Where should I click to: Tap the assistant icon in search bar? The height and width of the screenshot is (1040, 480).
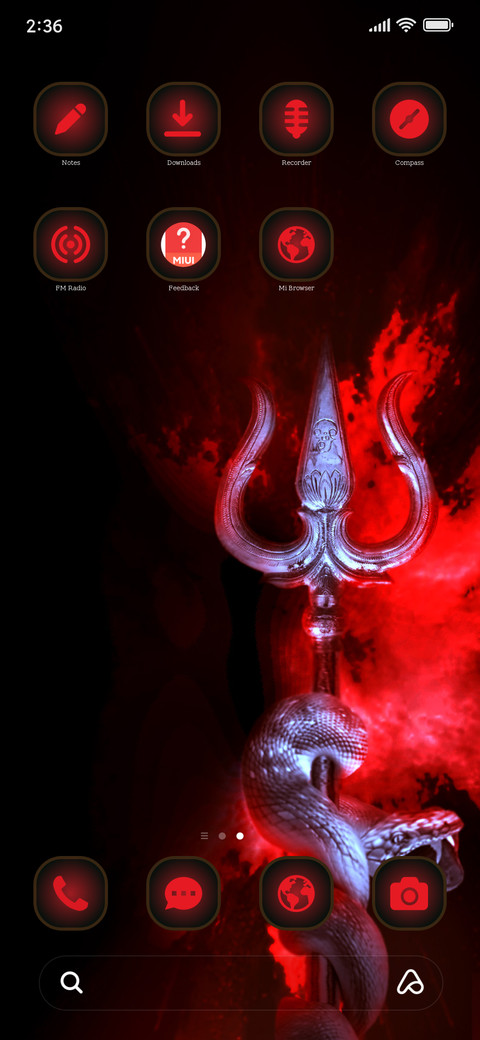[x=410, y=982]
